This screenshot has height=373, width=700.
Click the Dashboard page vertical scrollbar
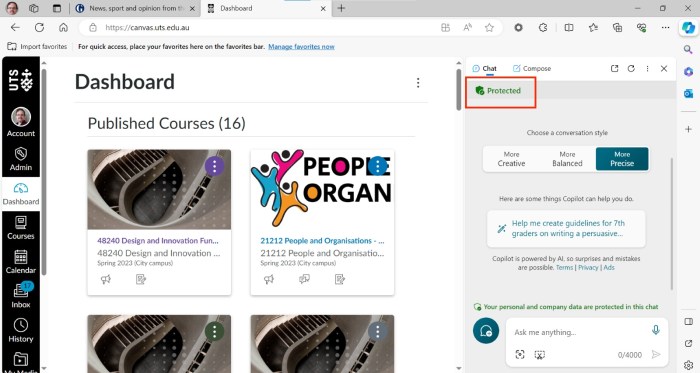click(x=458, y=89)
